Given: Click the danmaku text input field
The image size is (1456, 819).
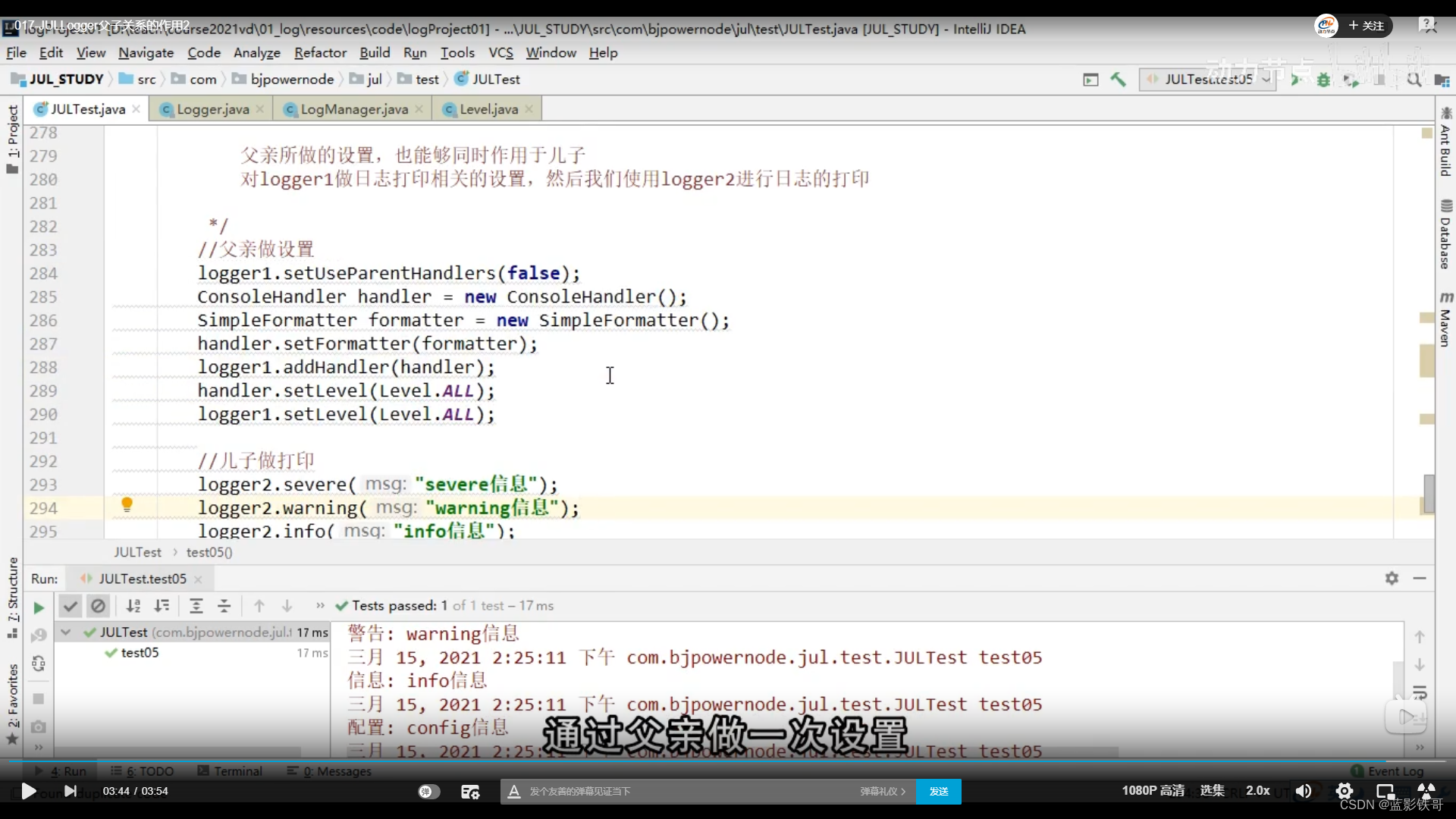Looking at the screenshot, I should coord(682,791).
